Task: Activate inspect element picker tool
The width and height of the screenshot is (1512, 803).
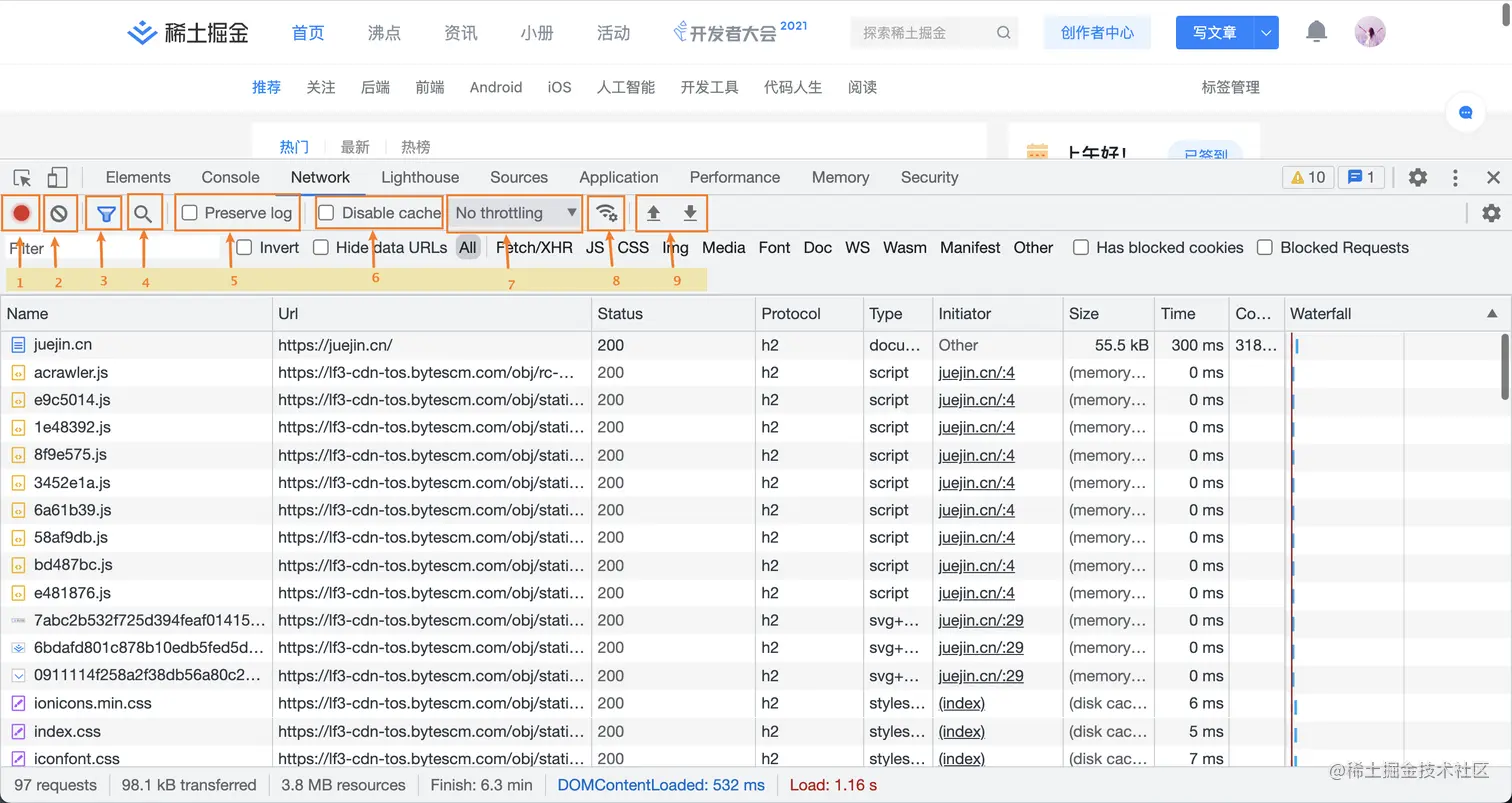Action: pos(22,178)
